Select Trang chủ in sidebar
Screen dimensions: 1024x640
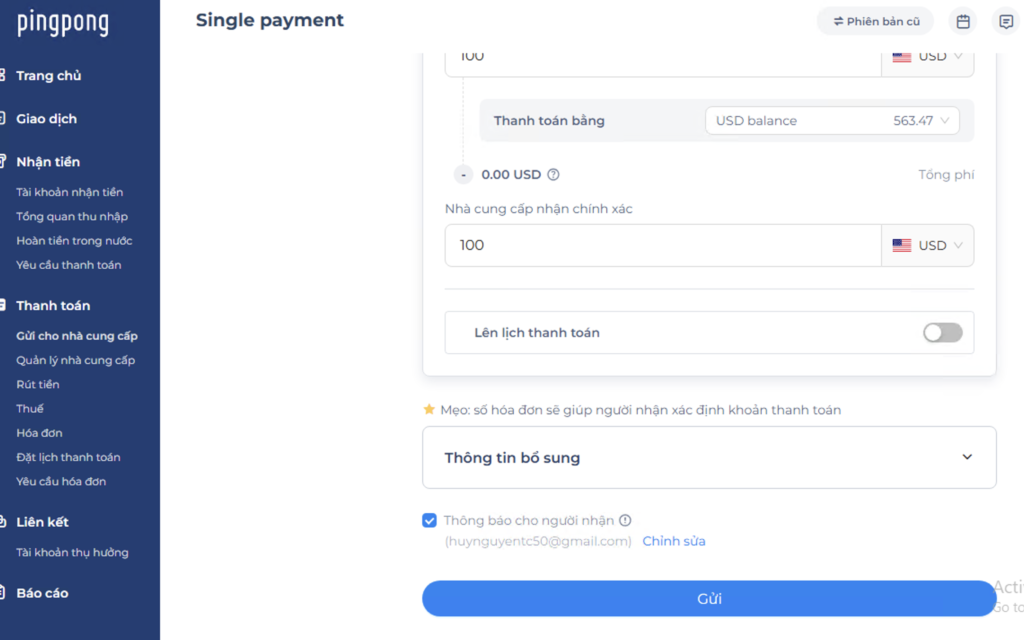click(48, 76)
